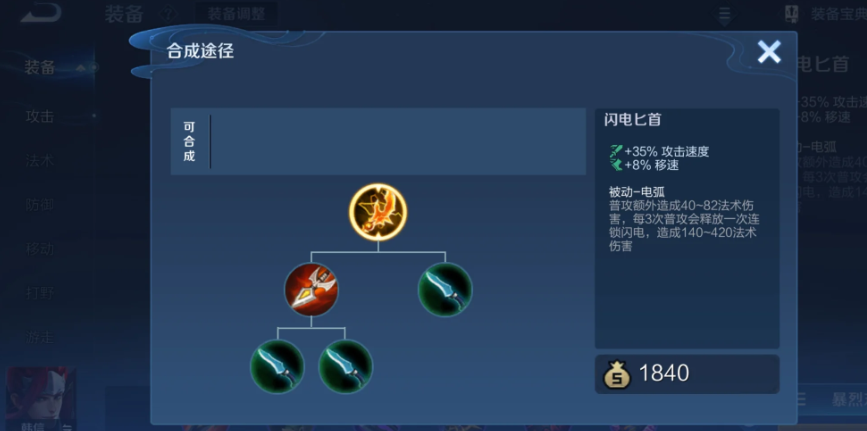The image size is (867, 431).
Task: Switch to the 攻击 category tab
Action: [x=40, y=117]
